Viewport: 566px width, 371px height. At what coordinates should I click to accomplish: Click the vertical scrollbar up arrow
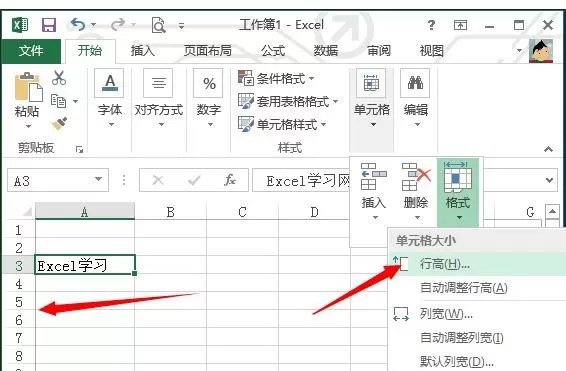coord(552,212)
